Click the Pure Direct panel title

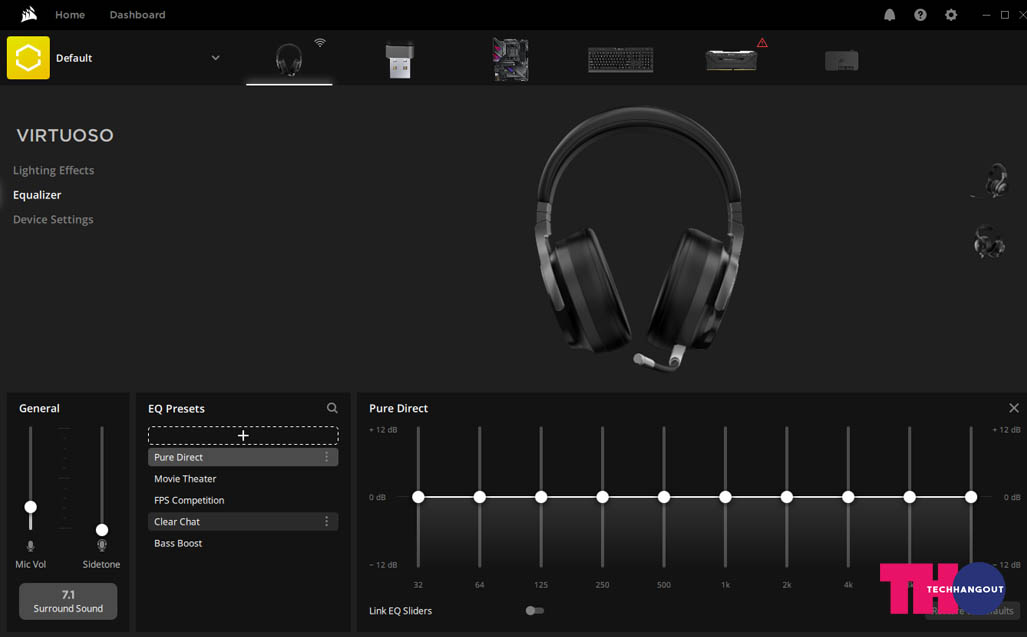(398, 408)
